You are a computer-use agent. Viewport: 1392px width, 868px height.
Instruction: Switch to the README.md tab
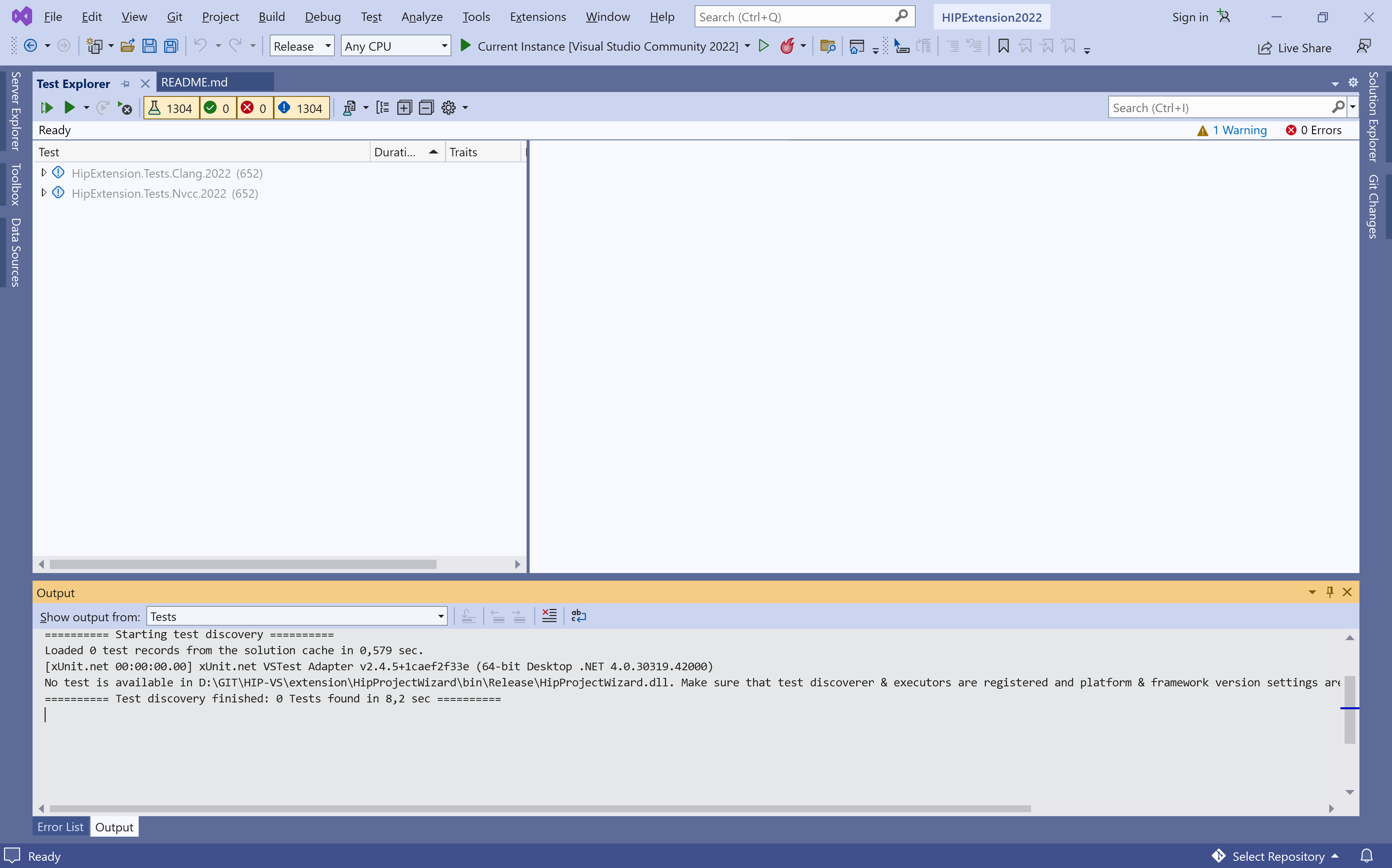click(195, 82)
